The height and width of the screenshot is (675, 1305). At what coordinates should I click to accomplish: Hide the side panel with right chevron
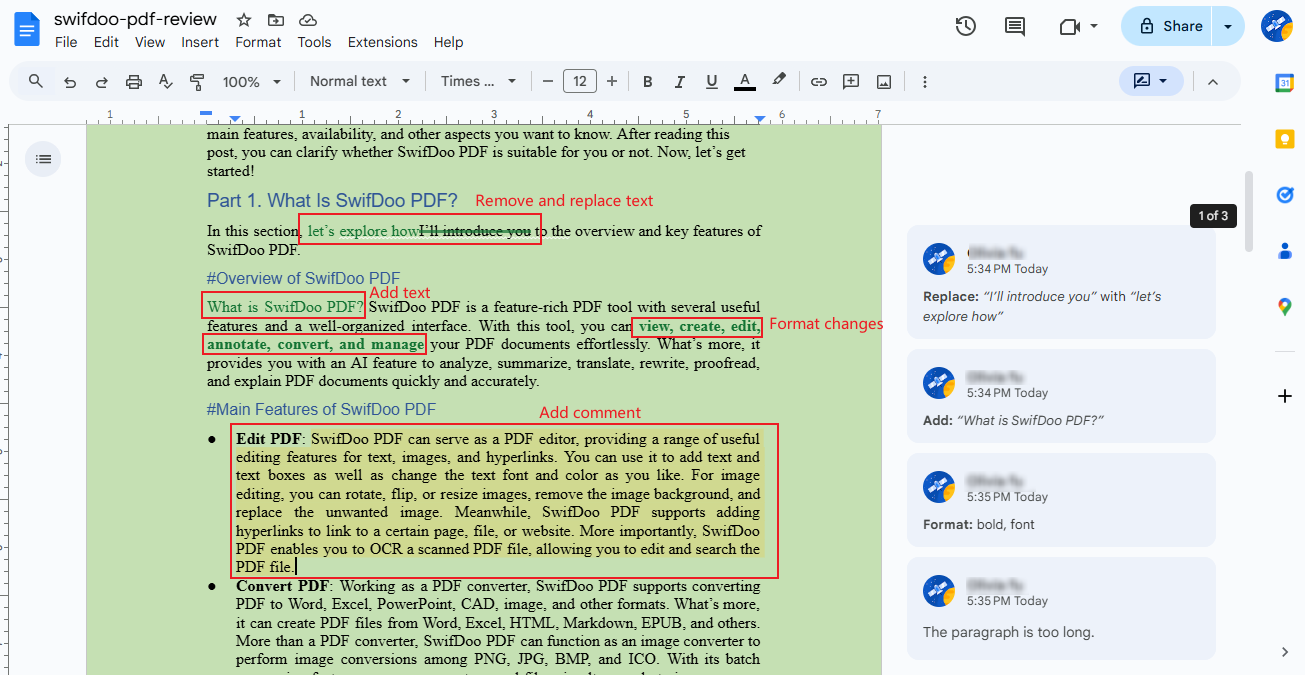[x=1285, y=652]
